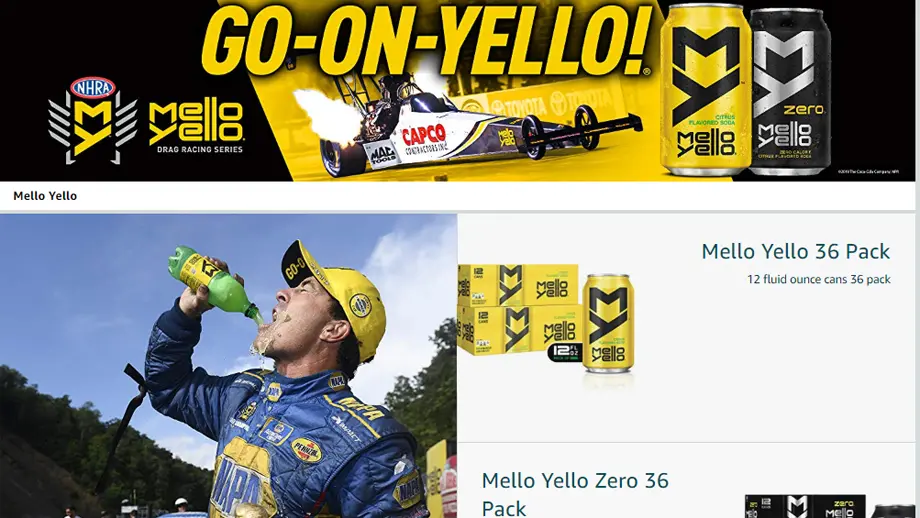Click the green Mello Yello bottle in the photo

(x=214, y=285)
